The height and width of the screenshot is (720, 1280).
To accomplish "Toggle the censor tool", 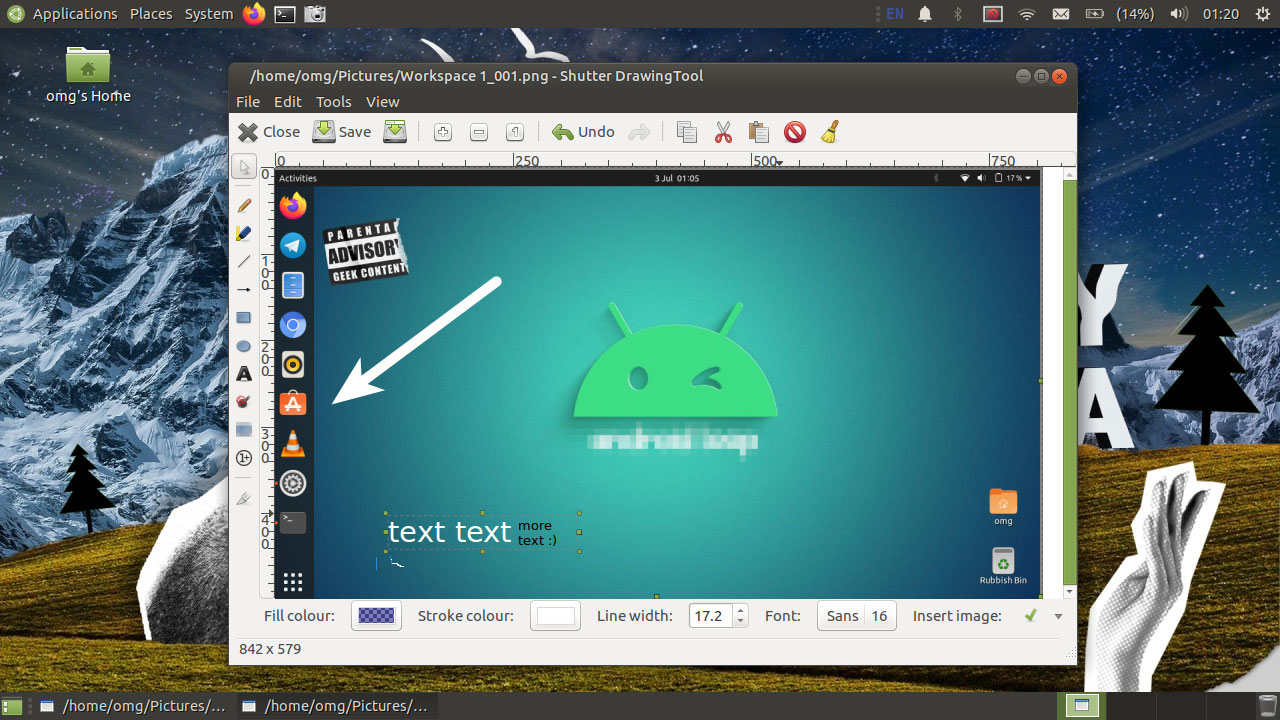I will pyautogui.click(x=243, y=402).
